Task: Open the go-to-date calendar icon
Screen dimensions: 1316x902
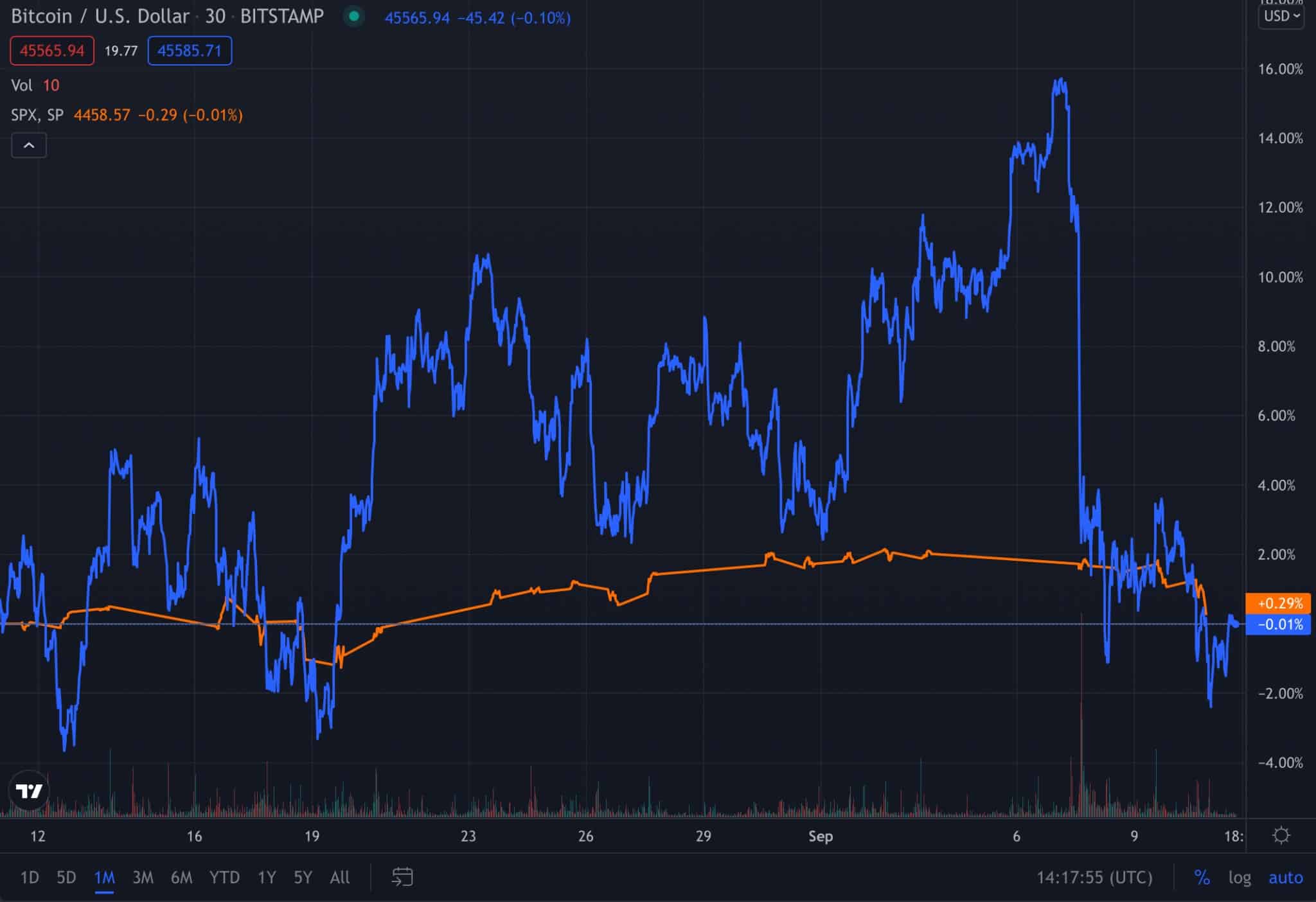Action: 402,877
